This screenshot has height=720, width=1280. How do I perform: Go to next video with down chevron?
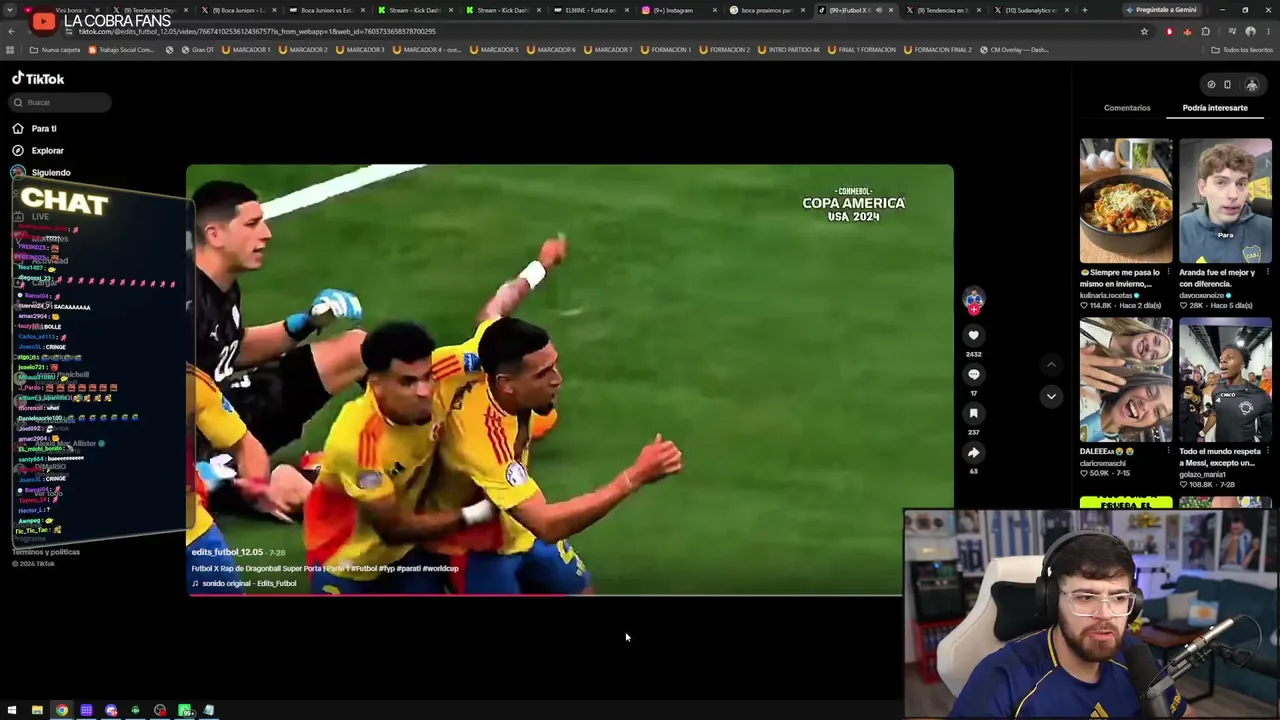pos(1051,396)
